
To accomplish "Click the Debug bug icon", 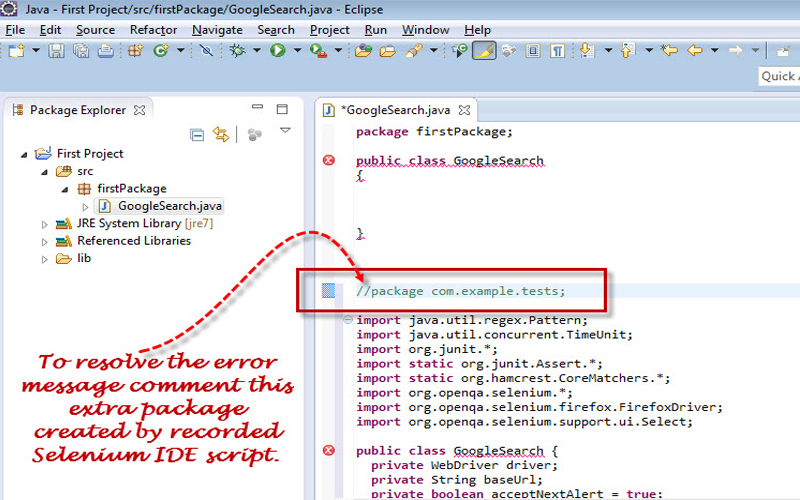I will [237, 51].
